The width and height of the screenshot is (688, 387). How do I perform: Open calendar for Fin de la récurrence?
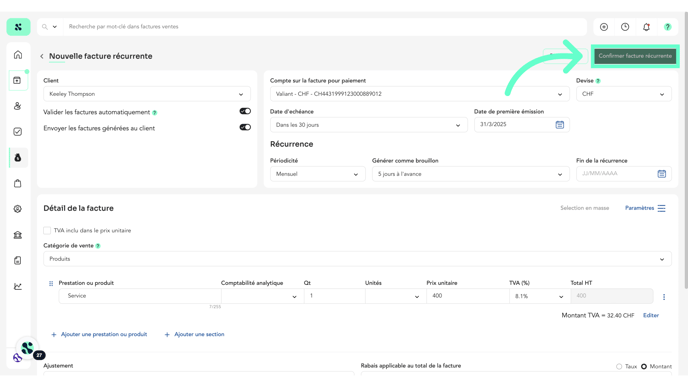662,174
